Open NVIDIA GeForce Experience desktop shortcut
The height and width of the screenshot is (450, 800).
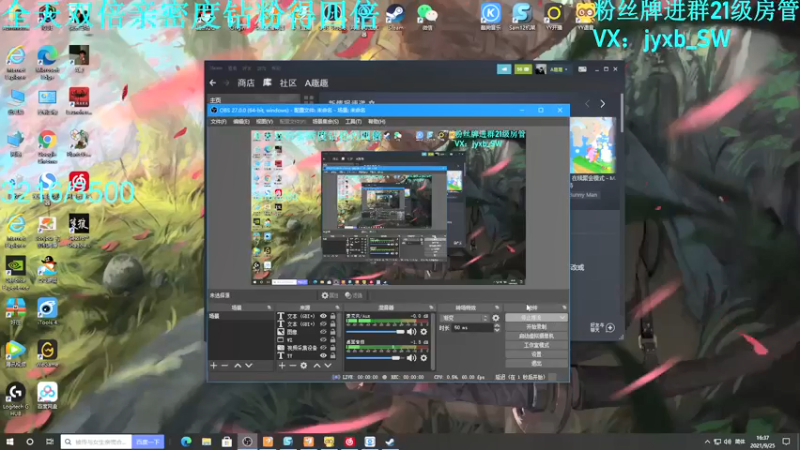(x=15, y=272)
